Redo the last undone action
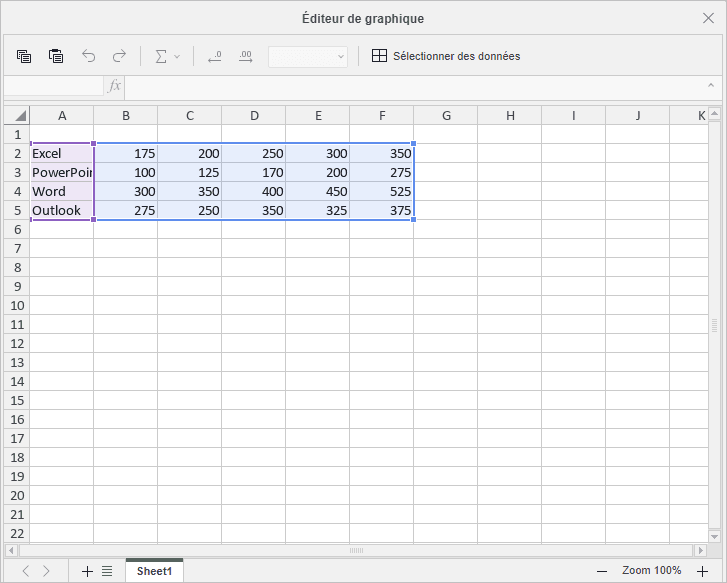727x583 pixels. [x=119, y=56]
